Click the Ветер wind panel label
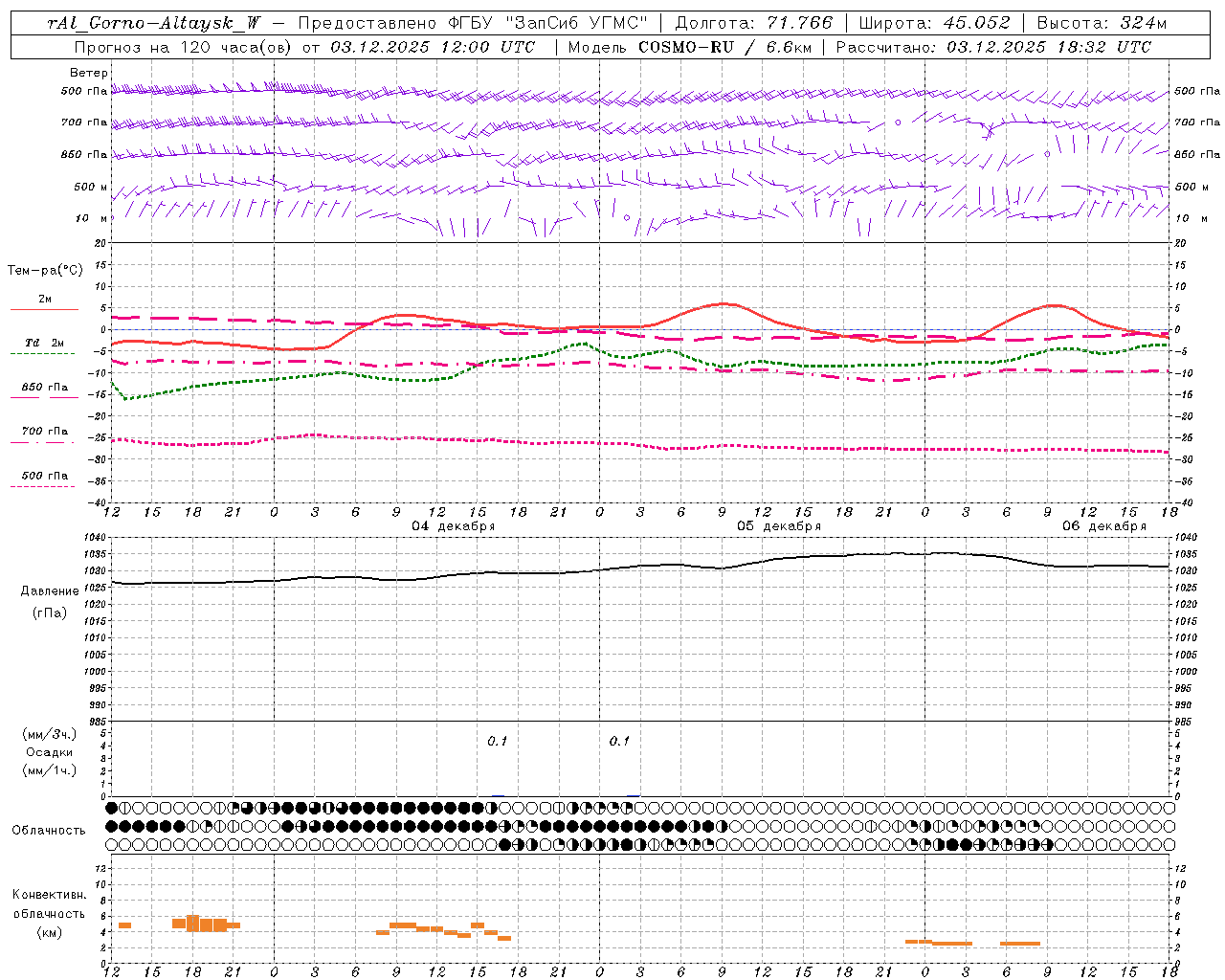This screenshot has width=1225, height=980. pos(89,73)
